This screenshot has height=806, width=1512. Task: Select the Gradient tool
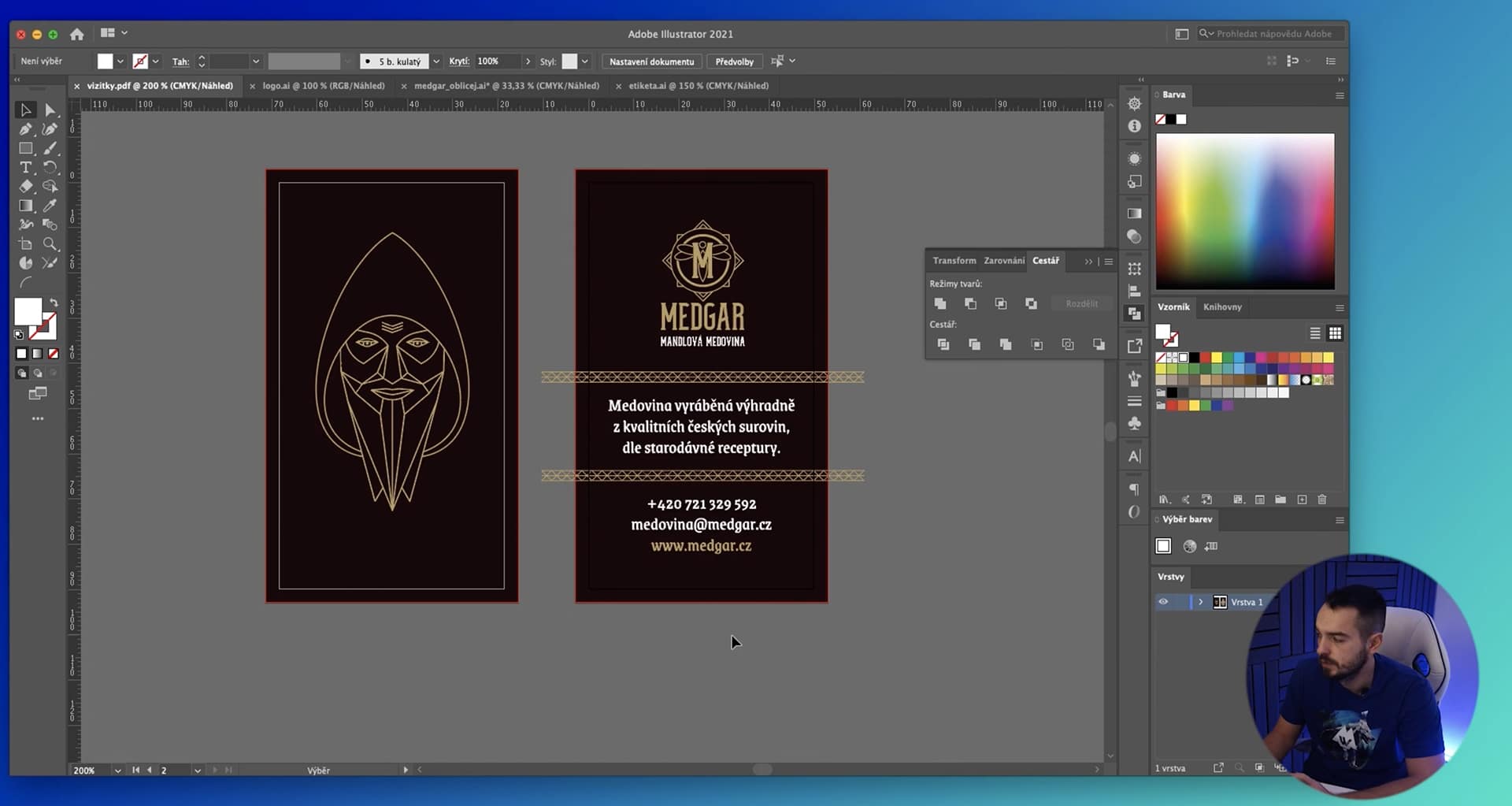pyautogui.click(x=25, y=206)
